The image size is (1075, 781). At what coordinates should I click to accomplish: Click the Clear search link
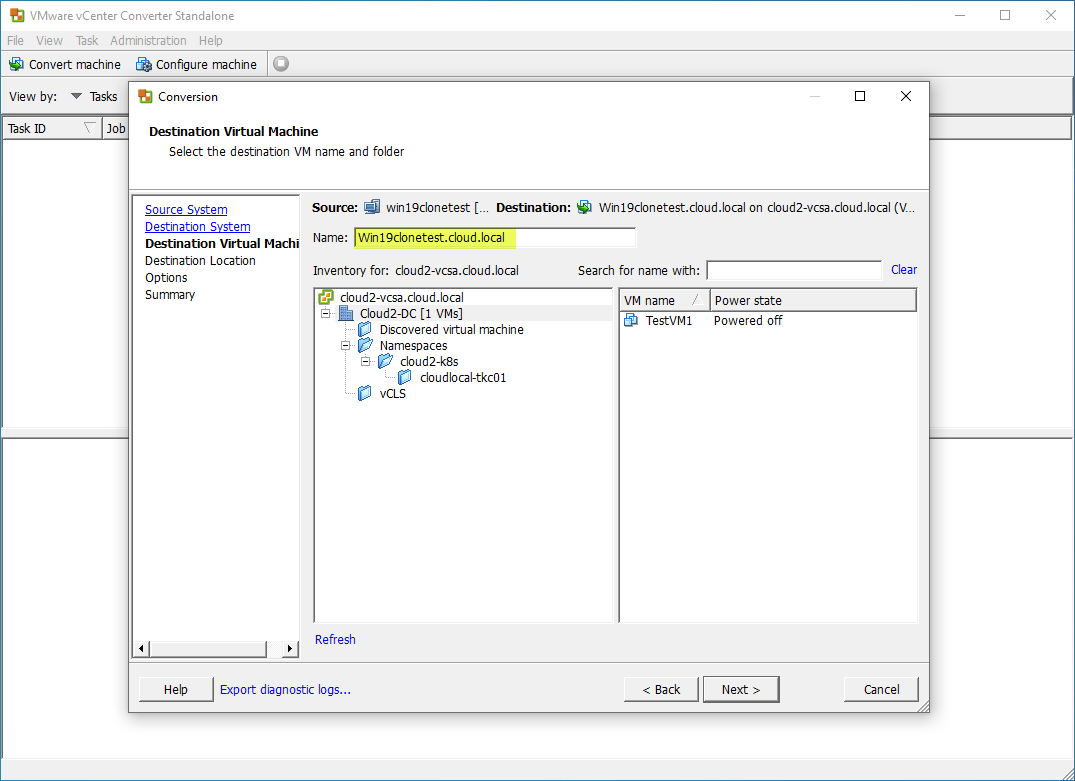tap(904, 269)
